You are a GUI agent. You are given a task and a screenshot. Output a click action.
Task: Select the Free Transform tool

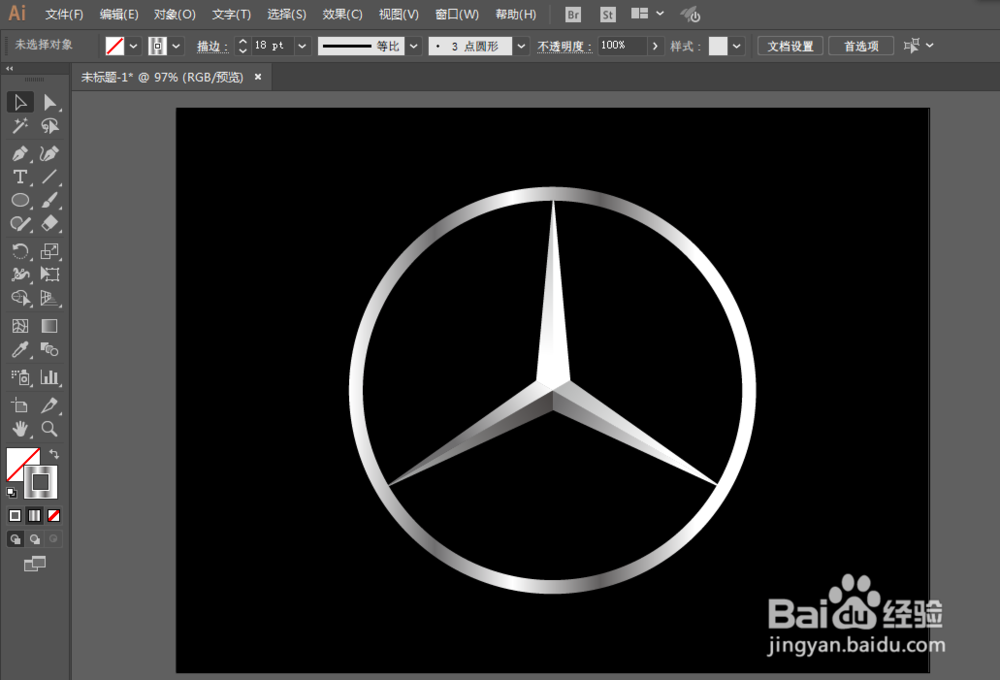click(50, 274)
